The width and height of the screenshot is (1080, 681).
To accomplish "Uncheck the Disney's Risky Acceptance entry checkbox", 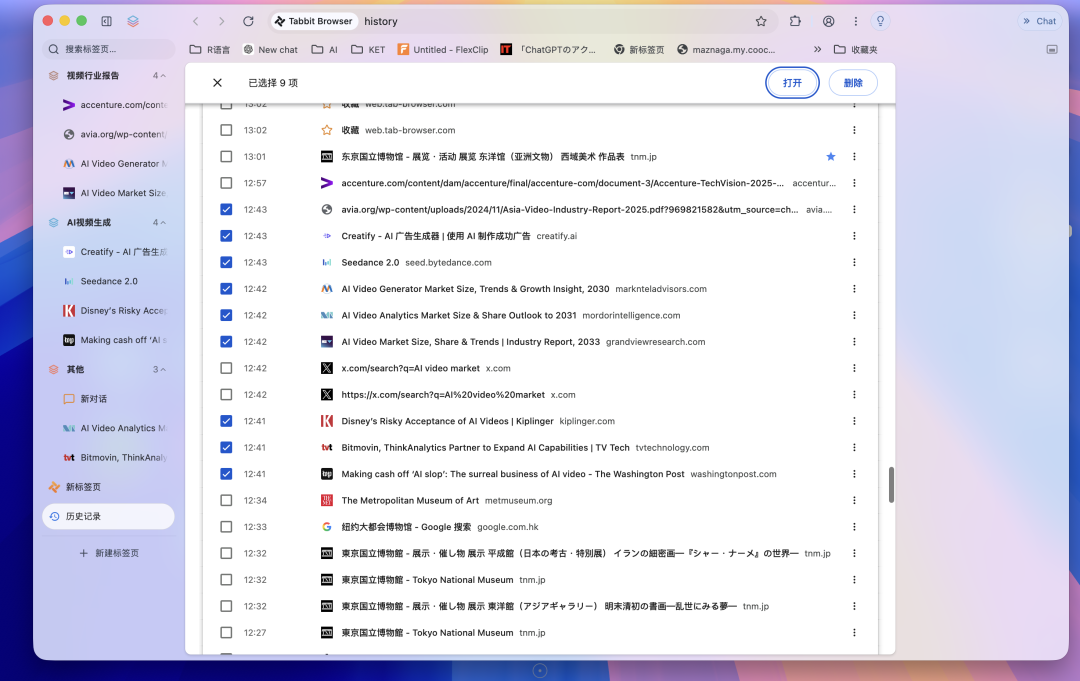I will click(x=226, y=421).
